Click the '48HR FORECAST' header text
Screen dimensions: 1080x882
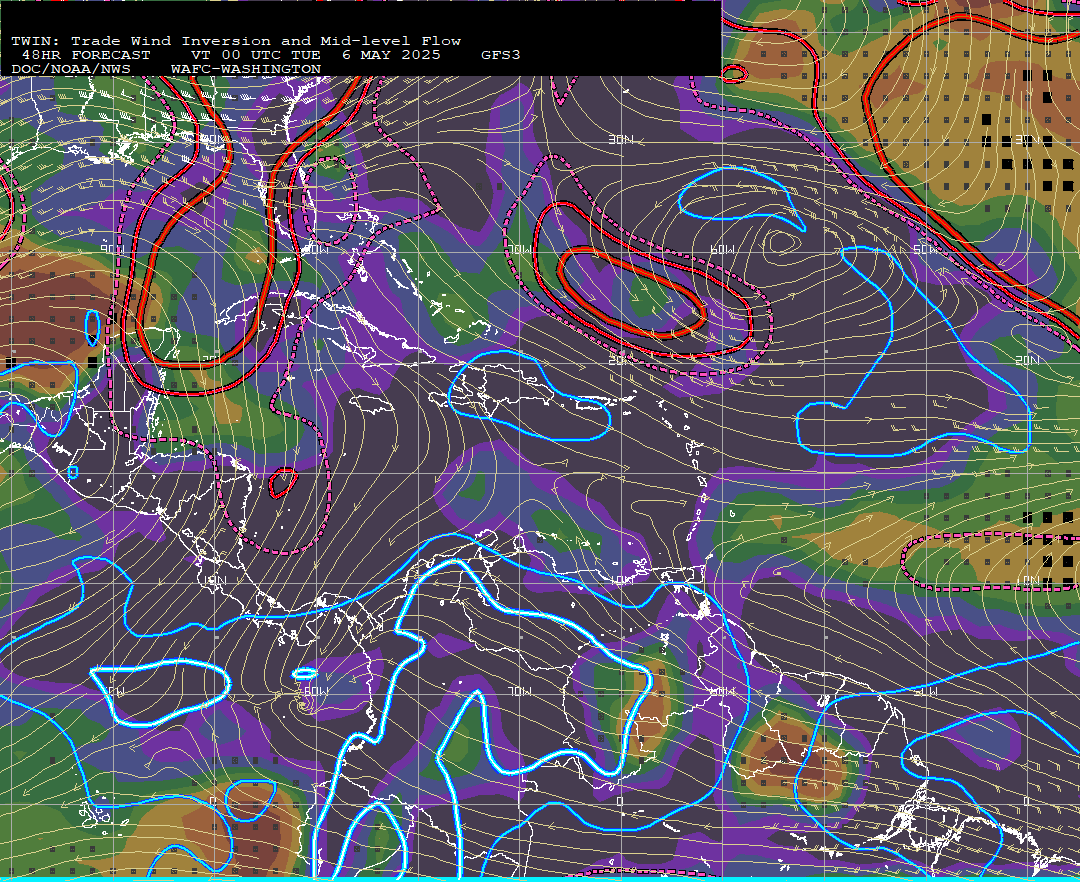click(86, 55)
